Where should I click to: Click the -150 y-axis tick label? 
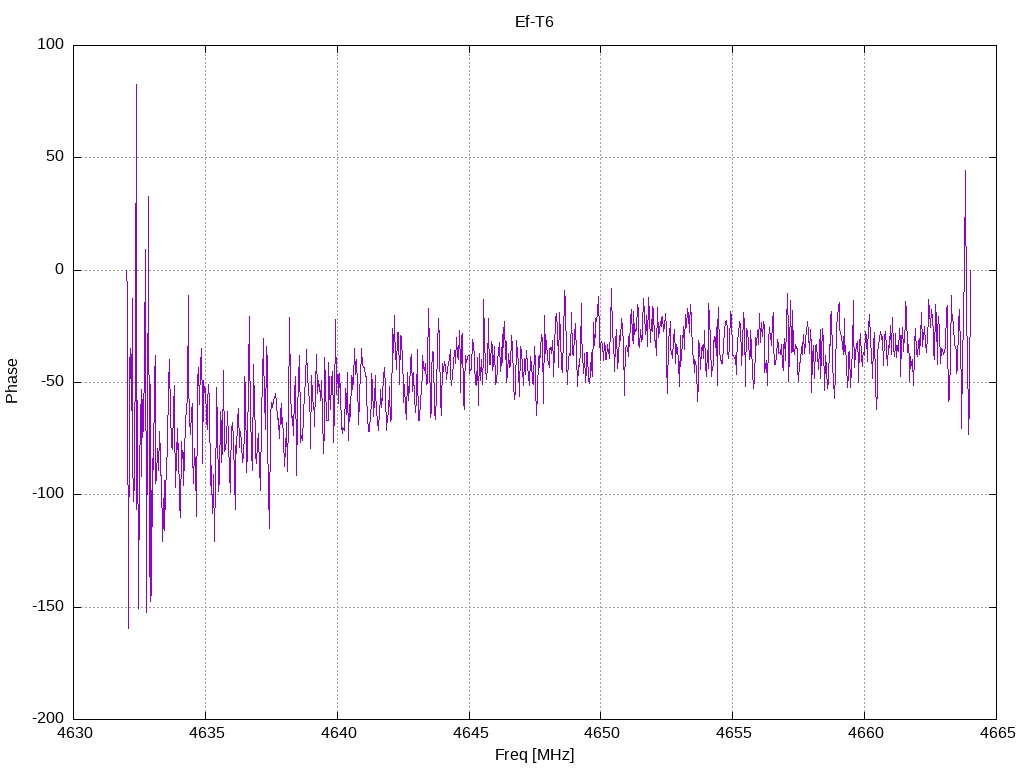(x=48, y=606)
